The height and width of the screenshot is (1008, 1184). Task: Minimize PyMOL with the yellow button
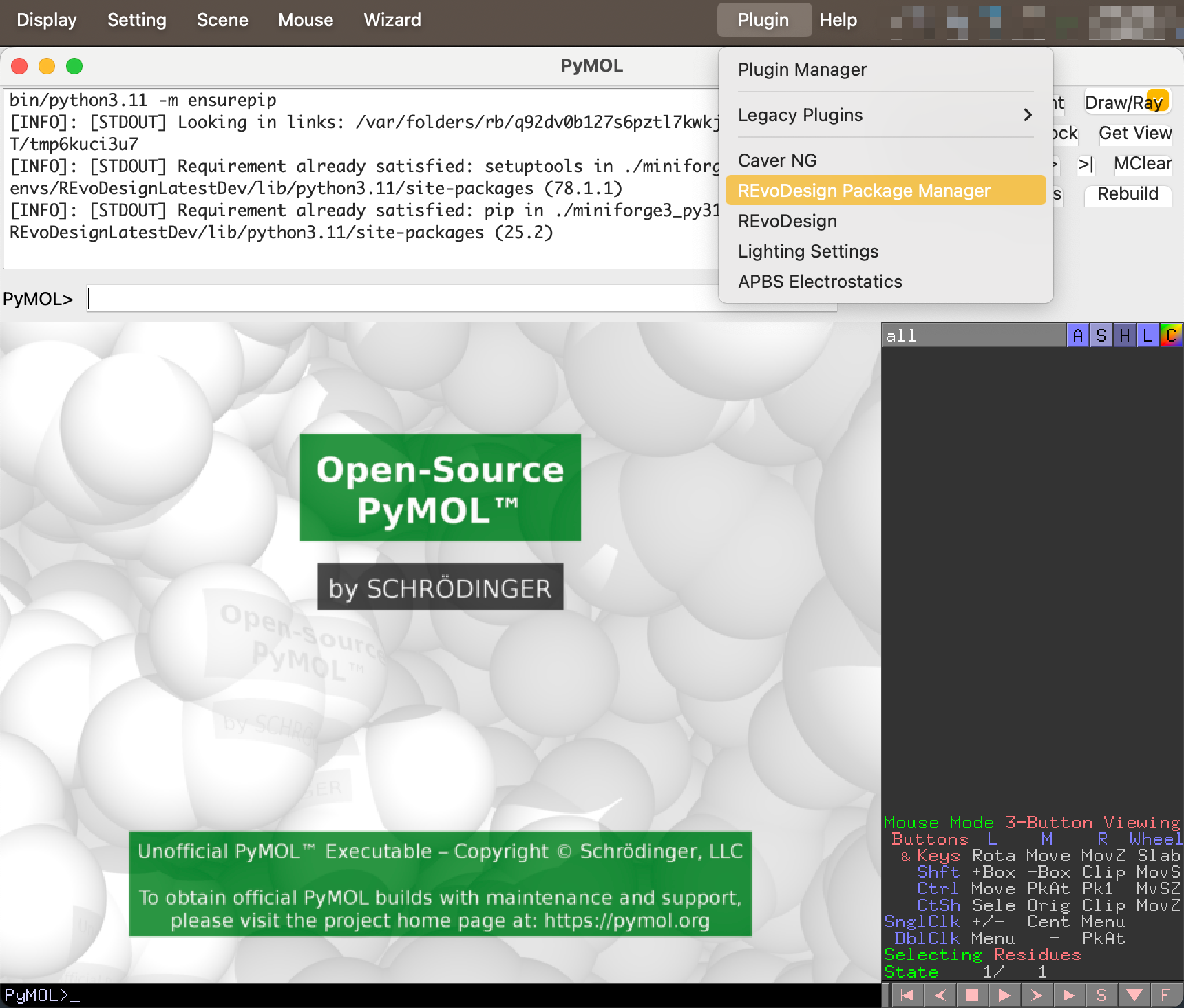[x=47, y=66]
